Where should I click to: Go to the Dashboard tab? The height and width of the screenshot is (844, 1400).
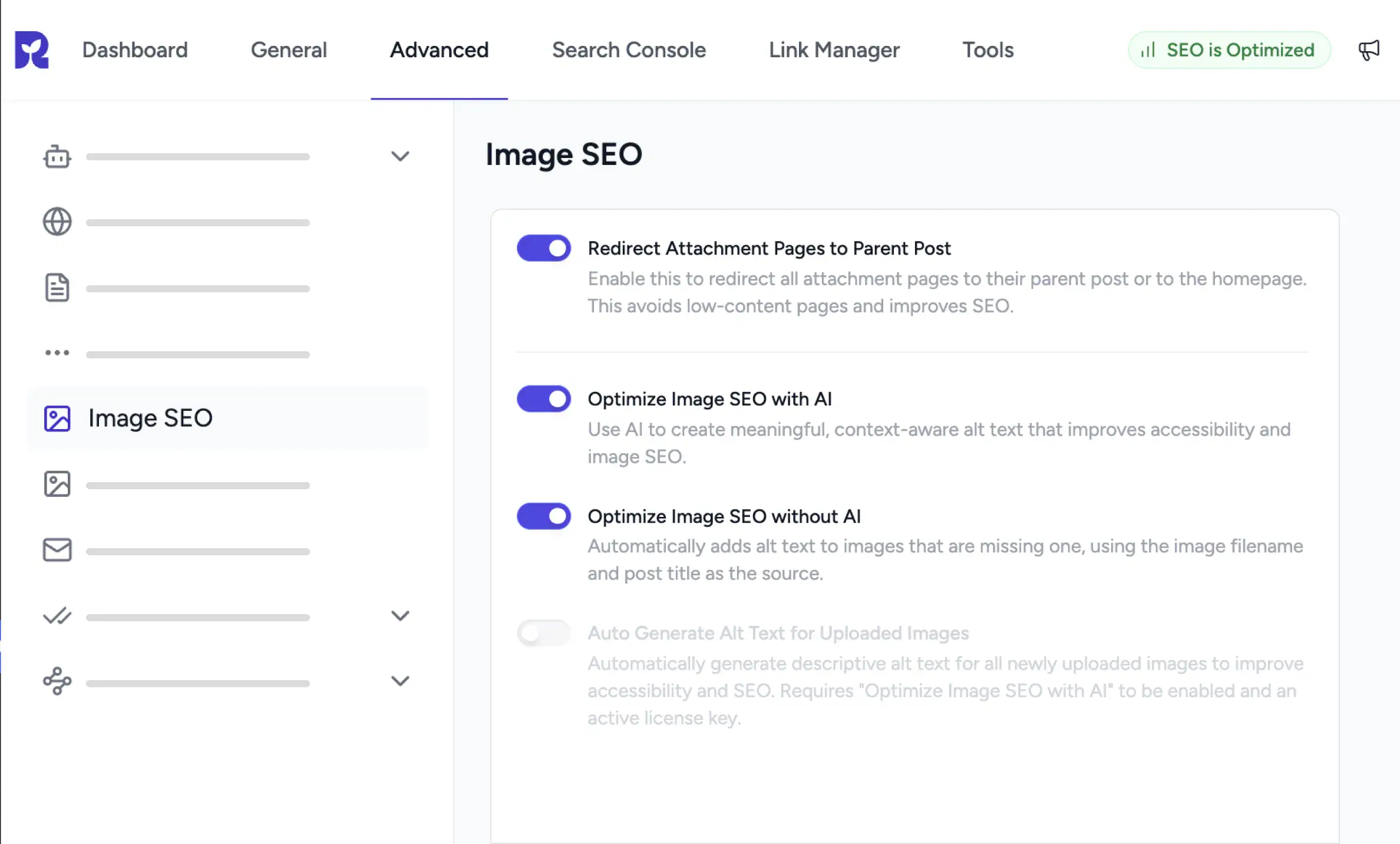(x=135, y=50)
